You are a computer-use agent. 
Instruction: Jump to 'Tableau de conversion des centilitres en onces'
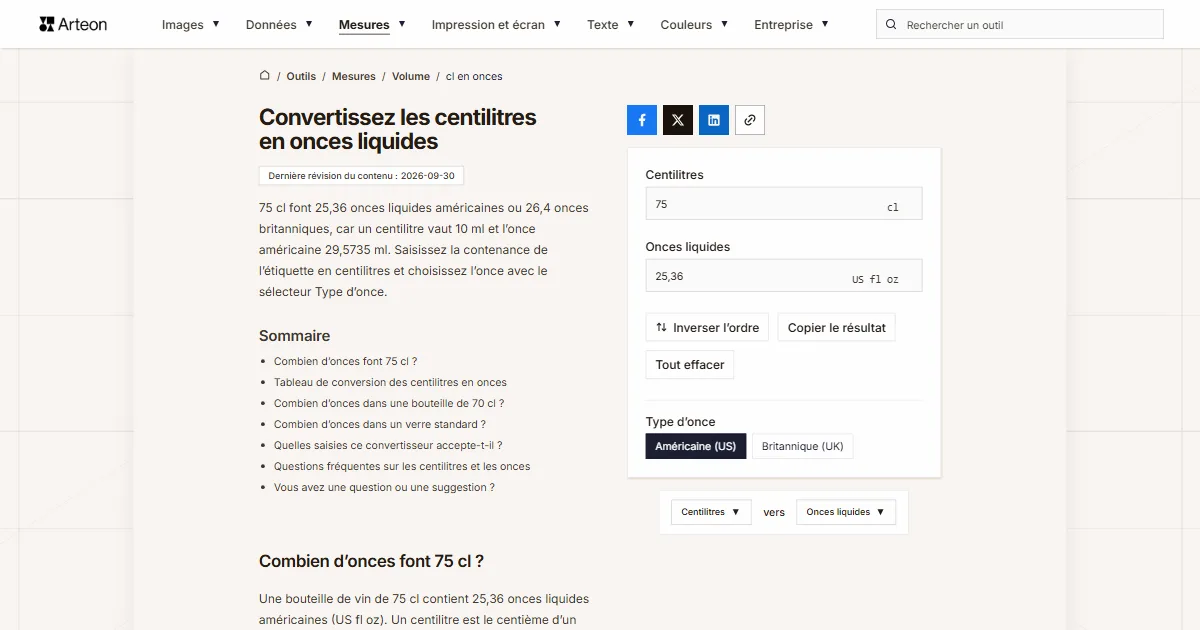click(390, 382)
